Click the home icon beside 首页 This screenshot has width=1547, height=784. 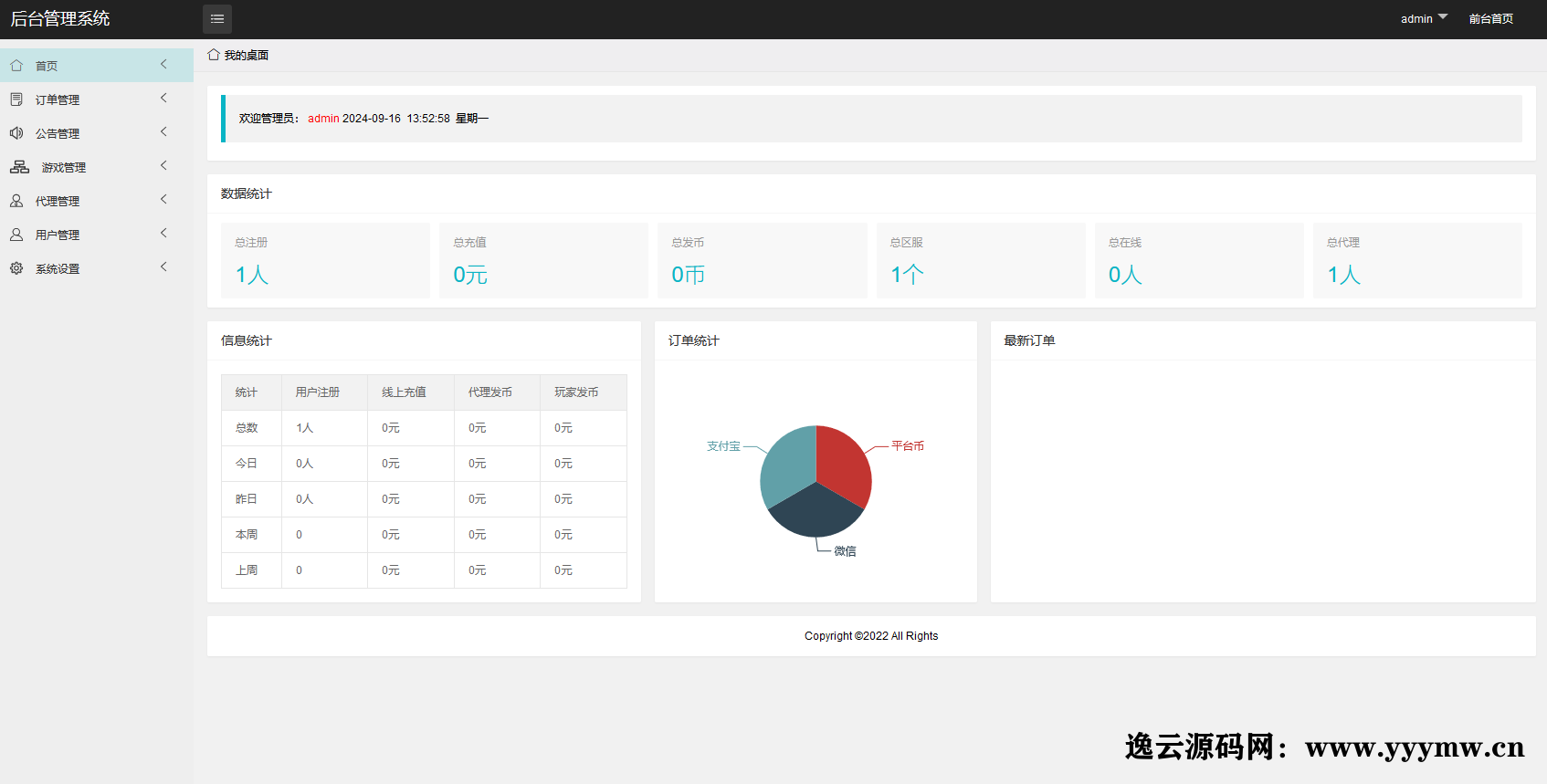pyautogui.click(x=16, y=66)
